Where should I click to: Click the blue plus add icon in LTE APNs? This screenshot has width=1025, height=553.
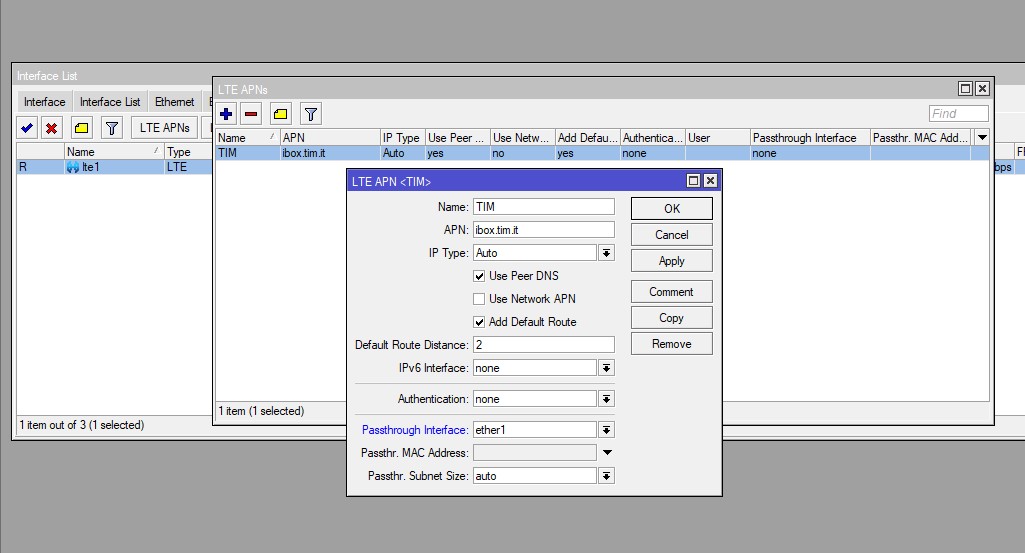tap(227, 114)
